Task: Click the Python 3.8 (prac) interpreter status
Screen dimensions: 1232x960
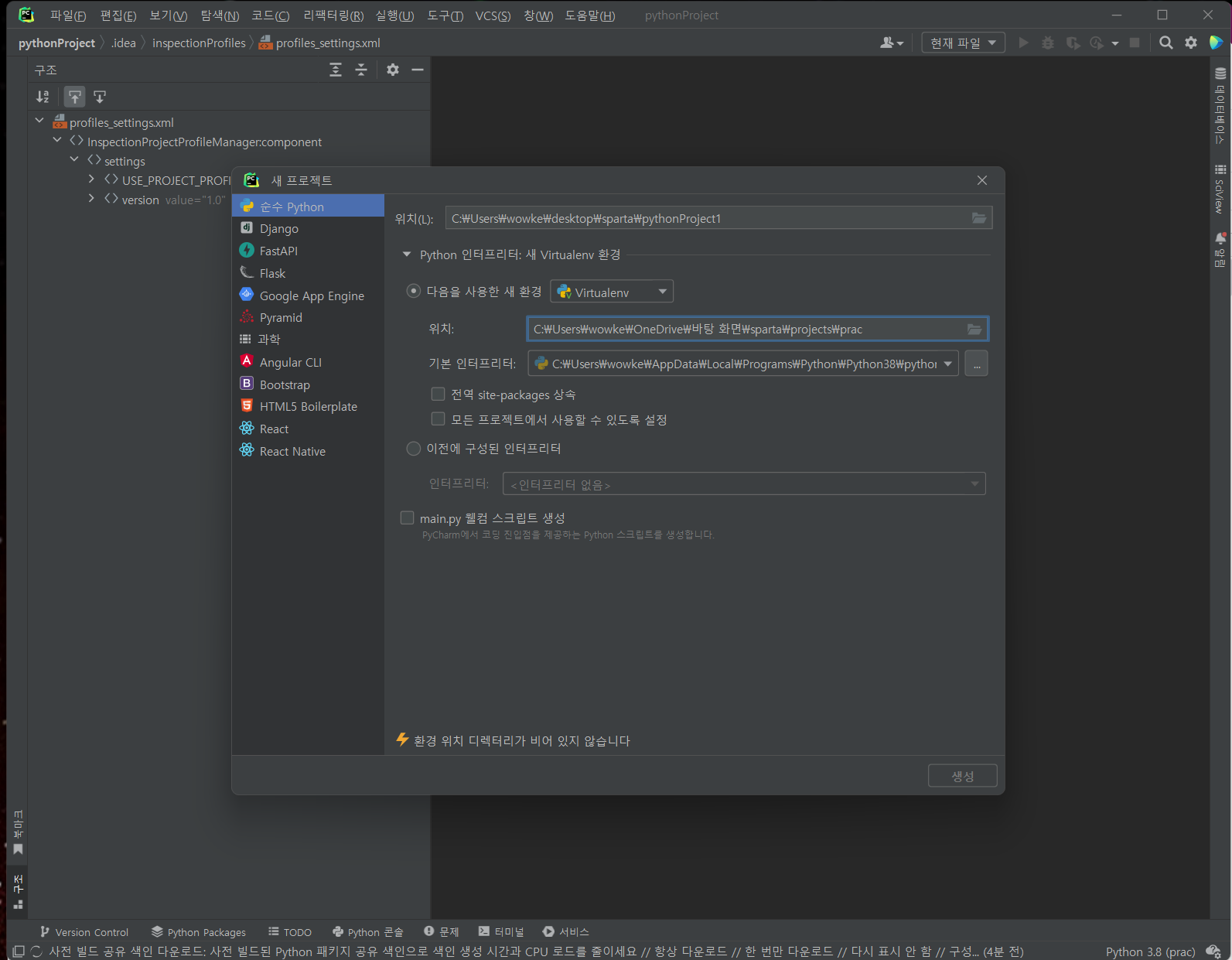Action: (1150, 951)
